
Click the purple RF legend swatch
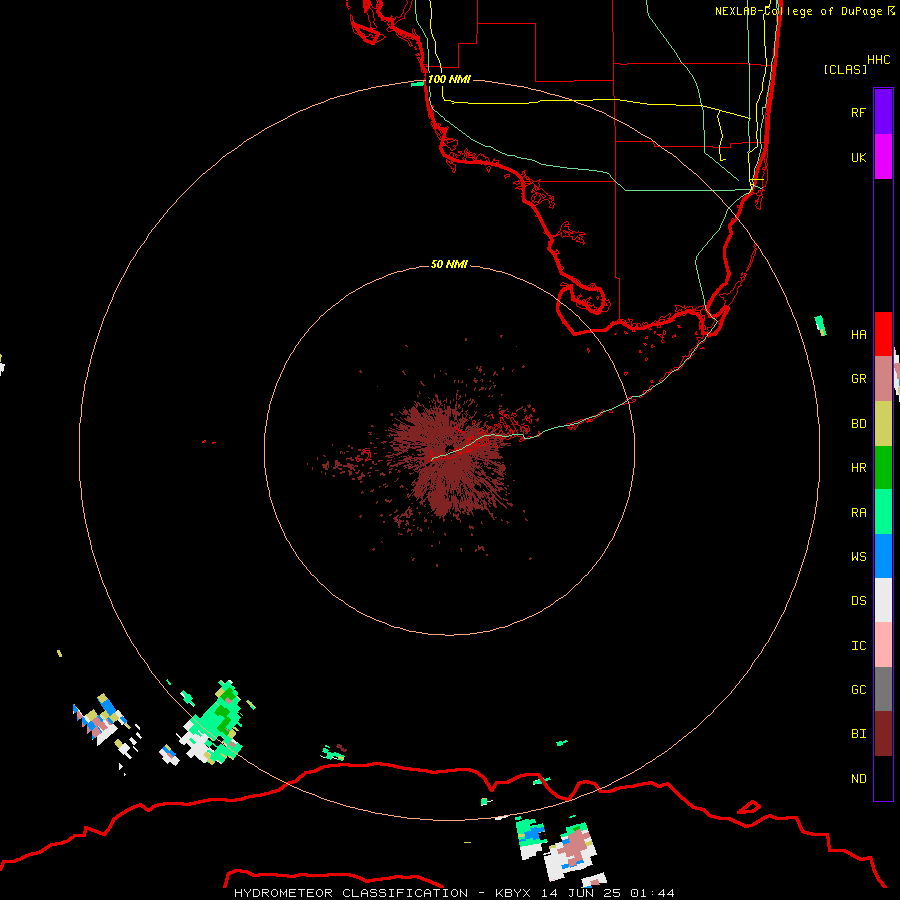click(x=883, y=112)
